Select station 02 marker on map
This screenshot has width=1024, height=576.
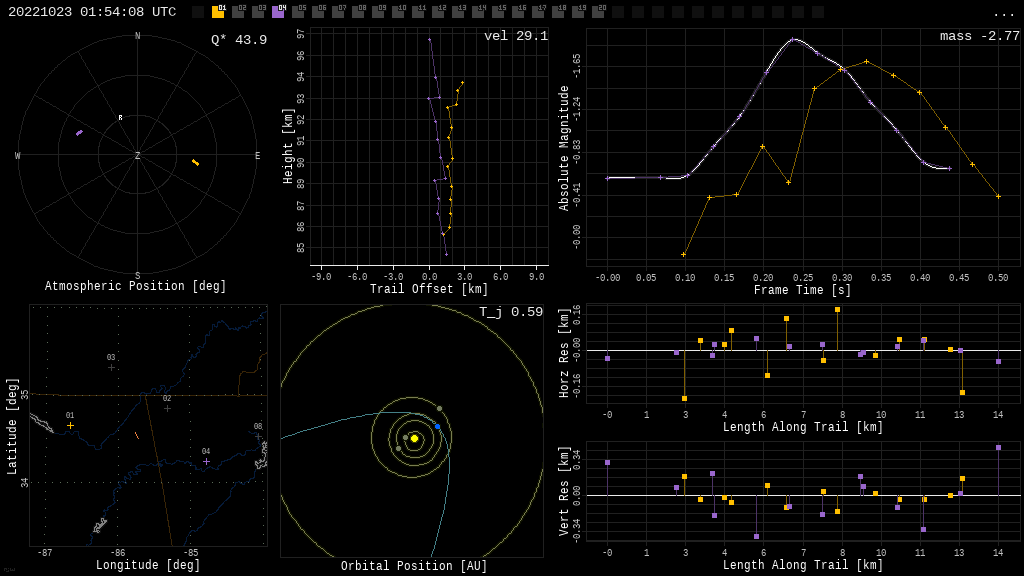[x=167, y=408]
